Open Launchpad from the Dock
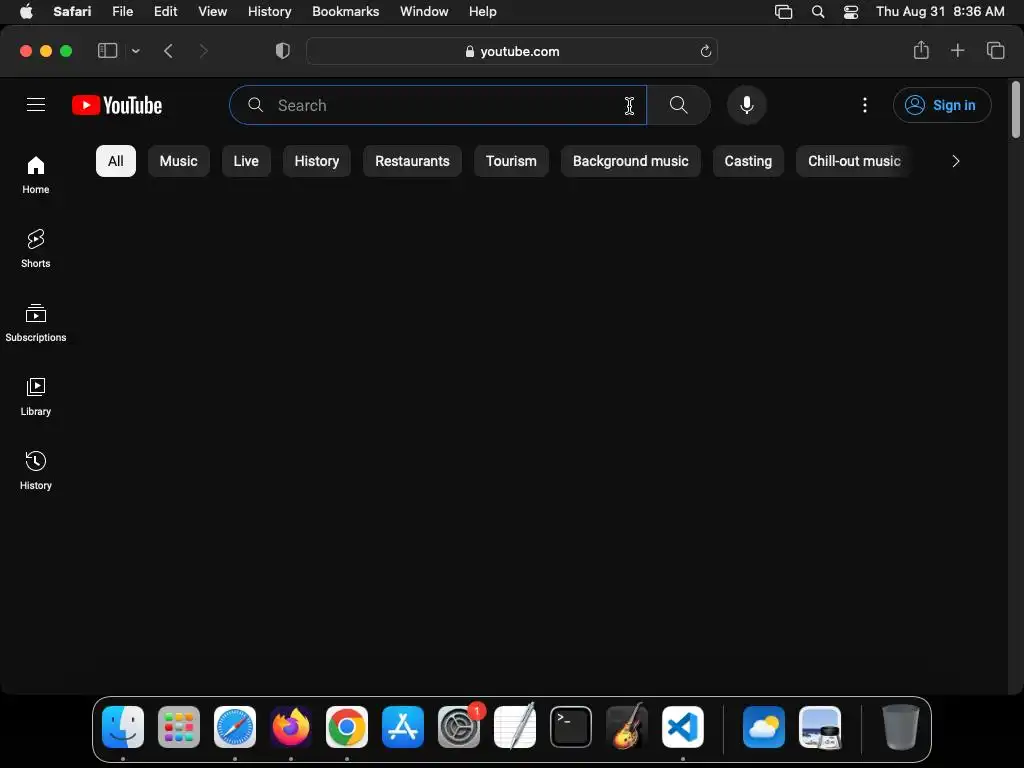The image size is (1024, 768). click(179, 726)
